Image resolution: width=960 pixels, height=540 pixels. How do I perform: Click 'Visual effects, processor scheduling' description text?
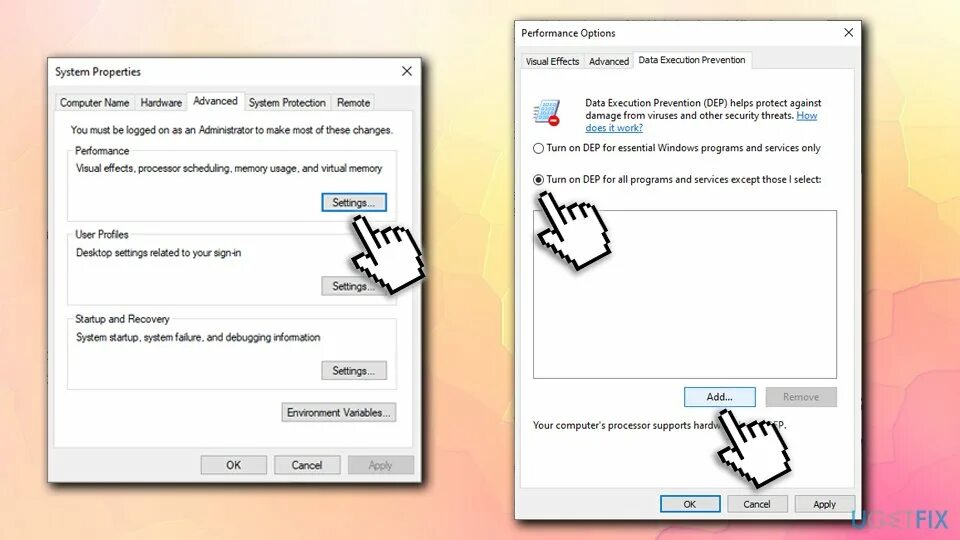(229, 168)
